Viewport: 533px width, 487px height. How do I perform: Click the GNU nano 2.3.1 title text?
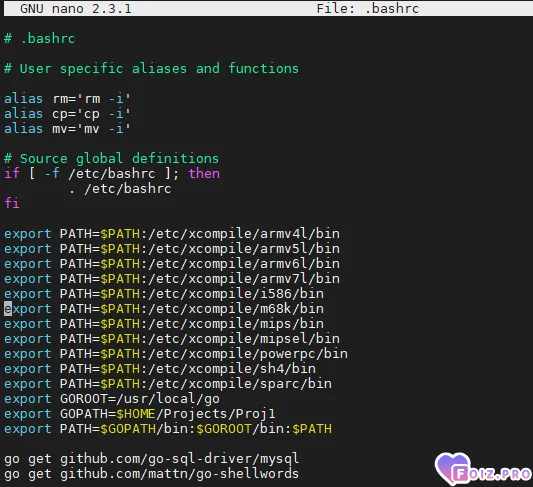pyautogui.click(x=76, y=8)
